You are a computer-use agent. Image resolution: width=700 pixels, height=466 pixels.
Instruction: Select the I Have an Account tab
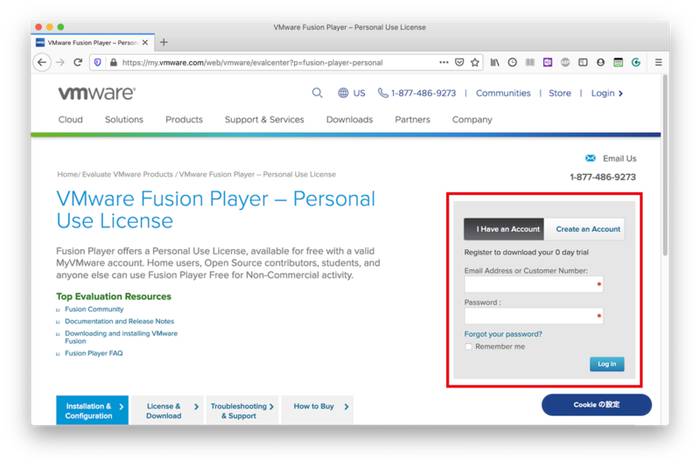click(x=504, y=229)
